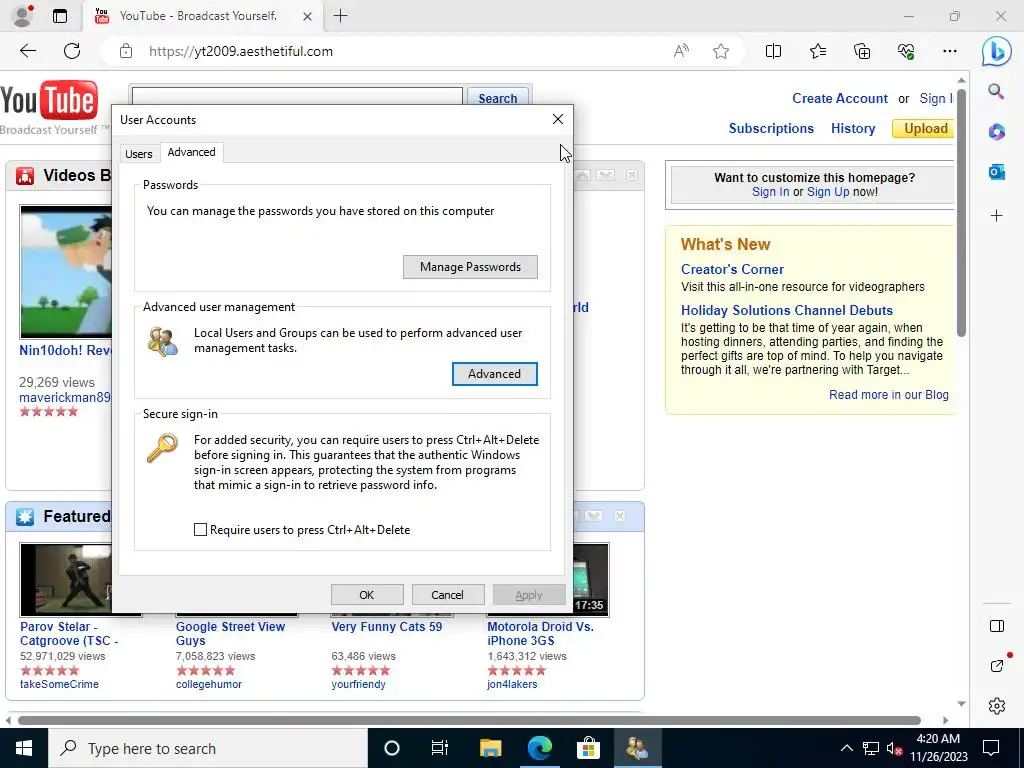Open Outlook icon in Edge sidebar
Viewport: 1024px width, 768px height.
coord(997,172)
